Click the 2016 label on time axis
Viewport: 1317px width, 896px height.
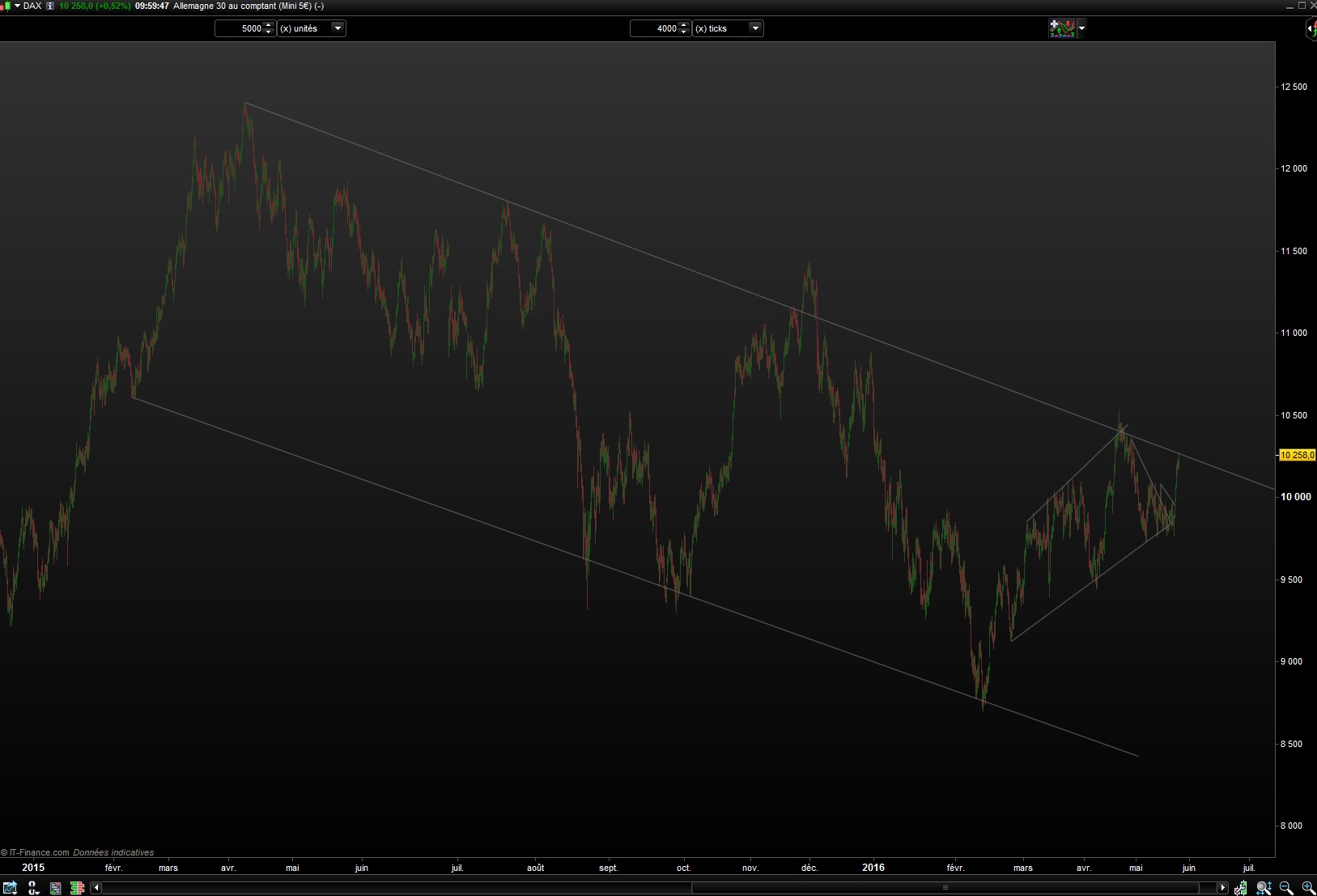click(873, 867)
